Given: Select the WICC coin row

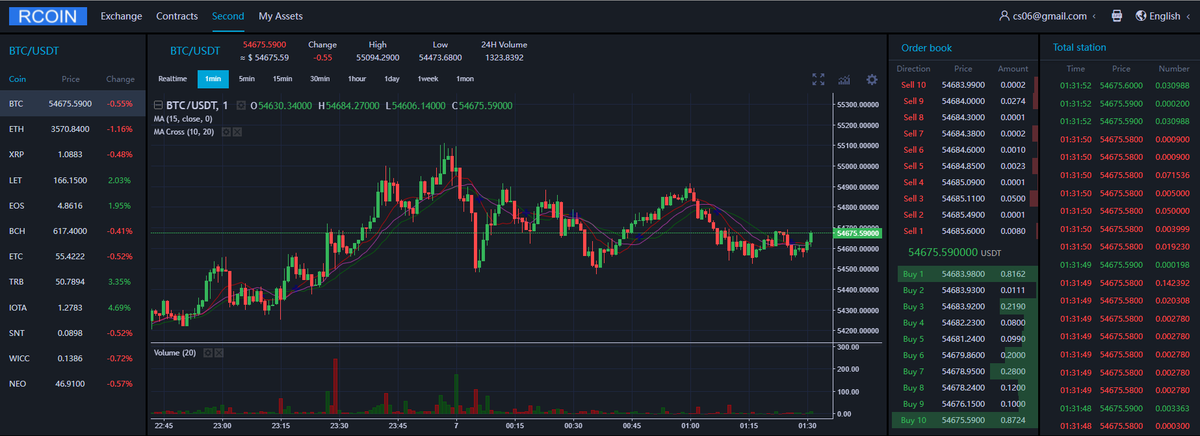Looking at the screenshot, I should (73, 359).
